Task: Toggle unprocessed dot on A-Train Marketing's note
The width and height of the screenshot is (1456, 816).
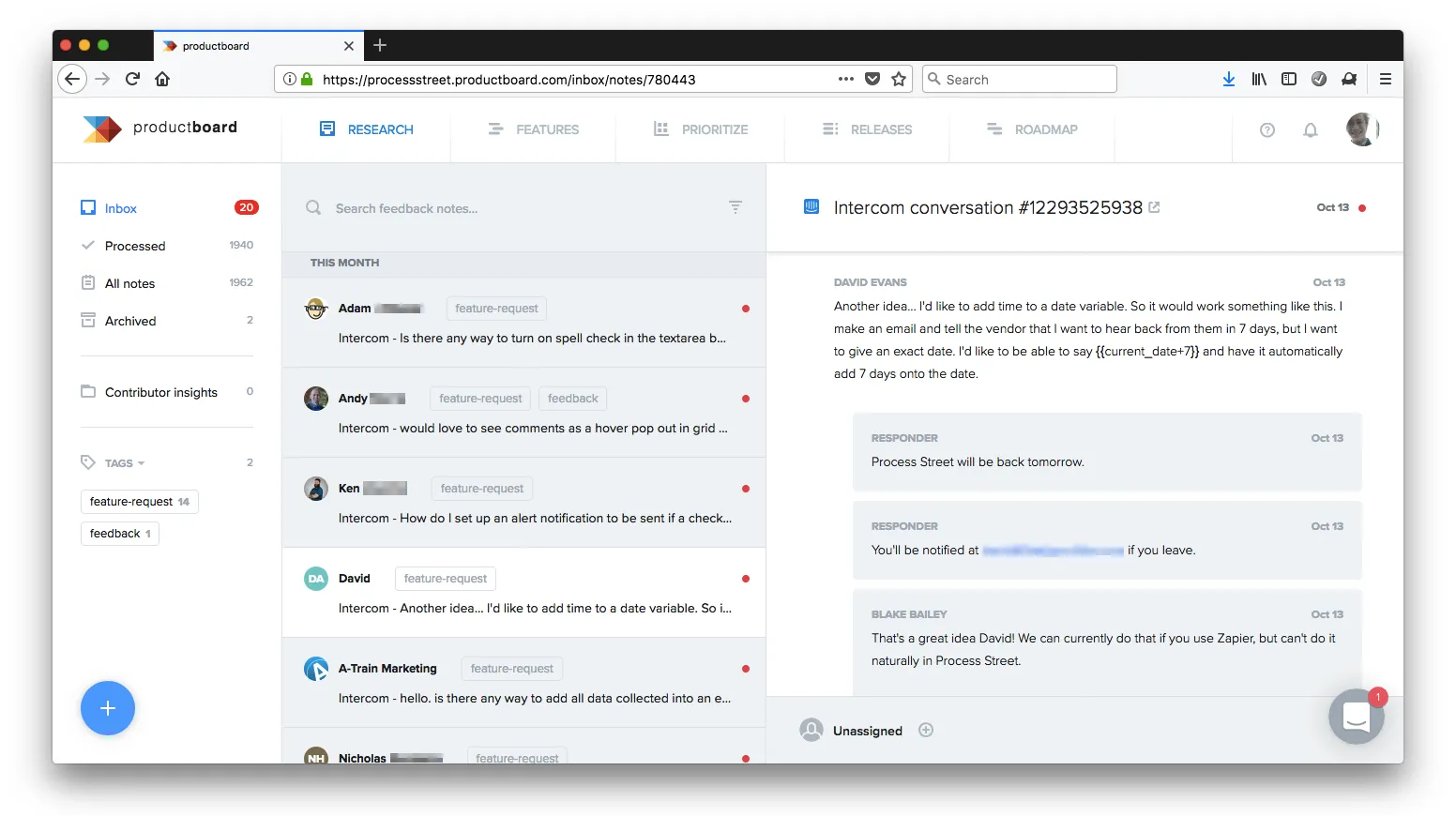Action: tap(746, 669)
